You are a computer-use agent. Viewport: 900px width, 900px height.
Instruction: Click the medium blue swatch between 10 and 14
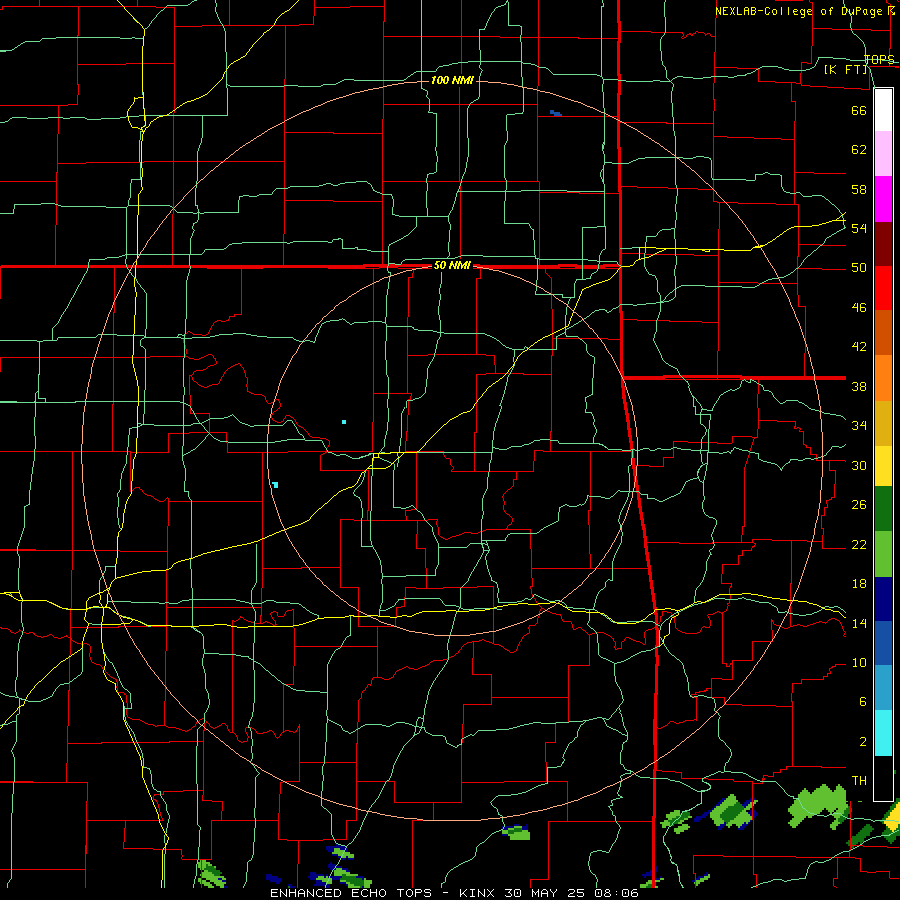click(883, 643)
